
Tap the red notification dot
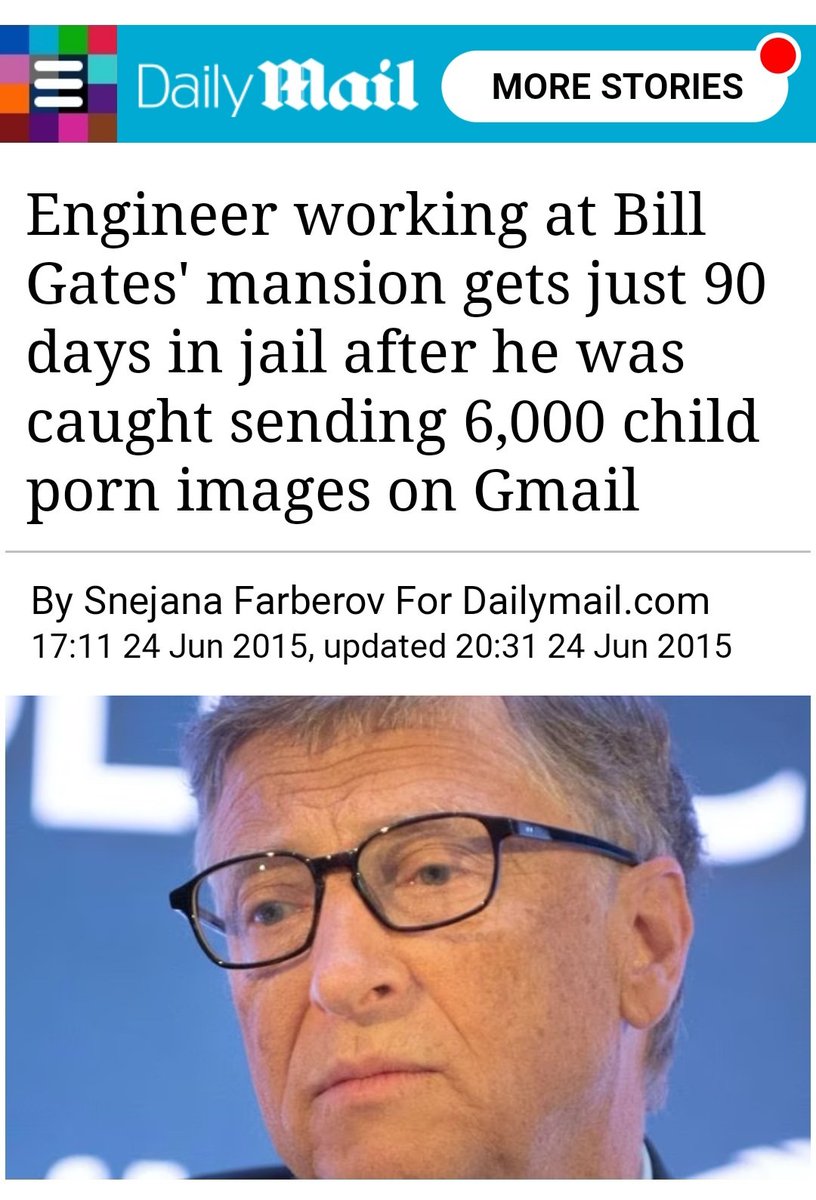coord(779,54)
